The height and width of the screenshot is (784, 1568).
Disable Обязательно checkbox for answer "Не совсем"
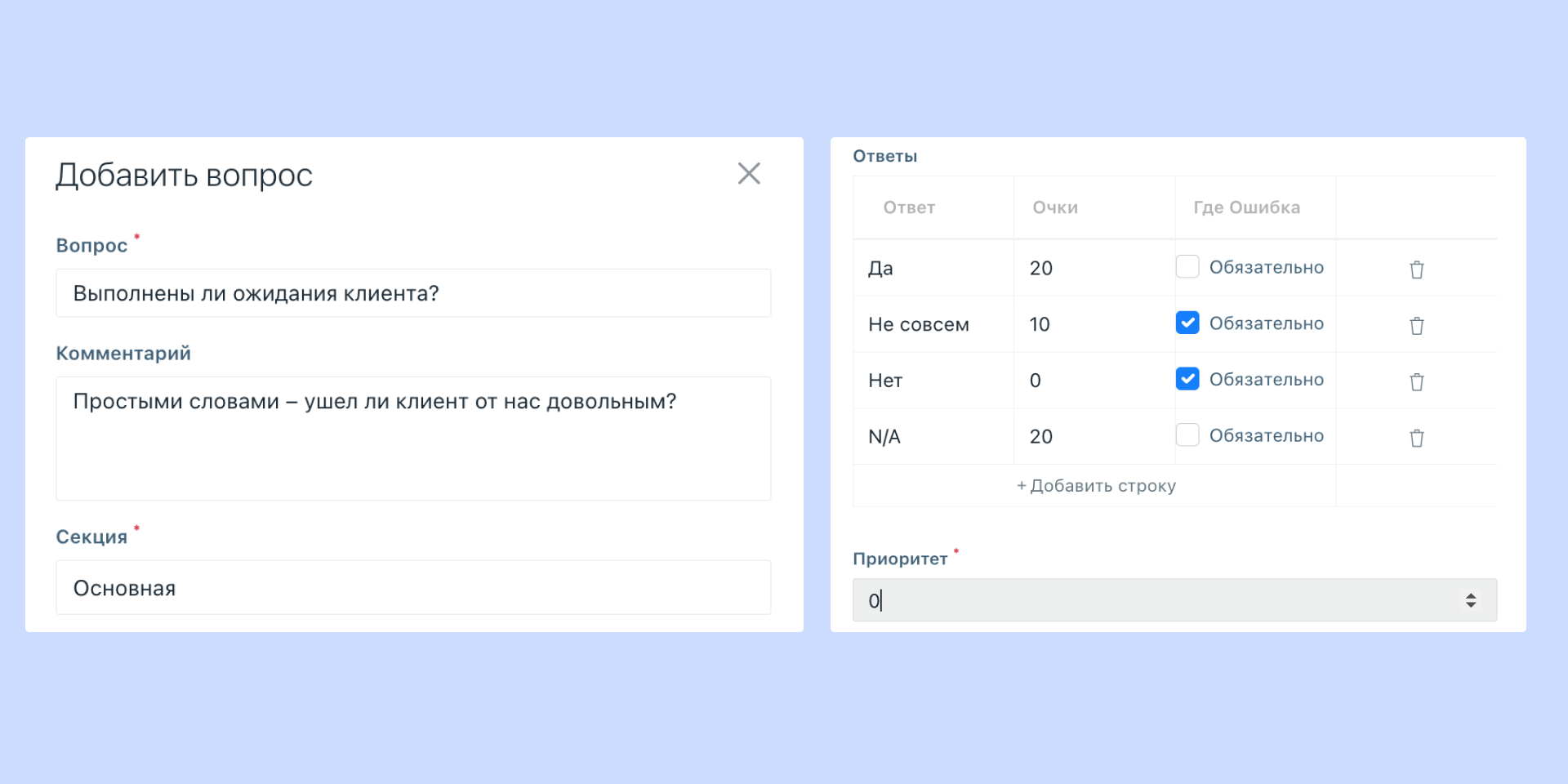tap(1187, 322)
